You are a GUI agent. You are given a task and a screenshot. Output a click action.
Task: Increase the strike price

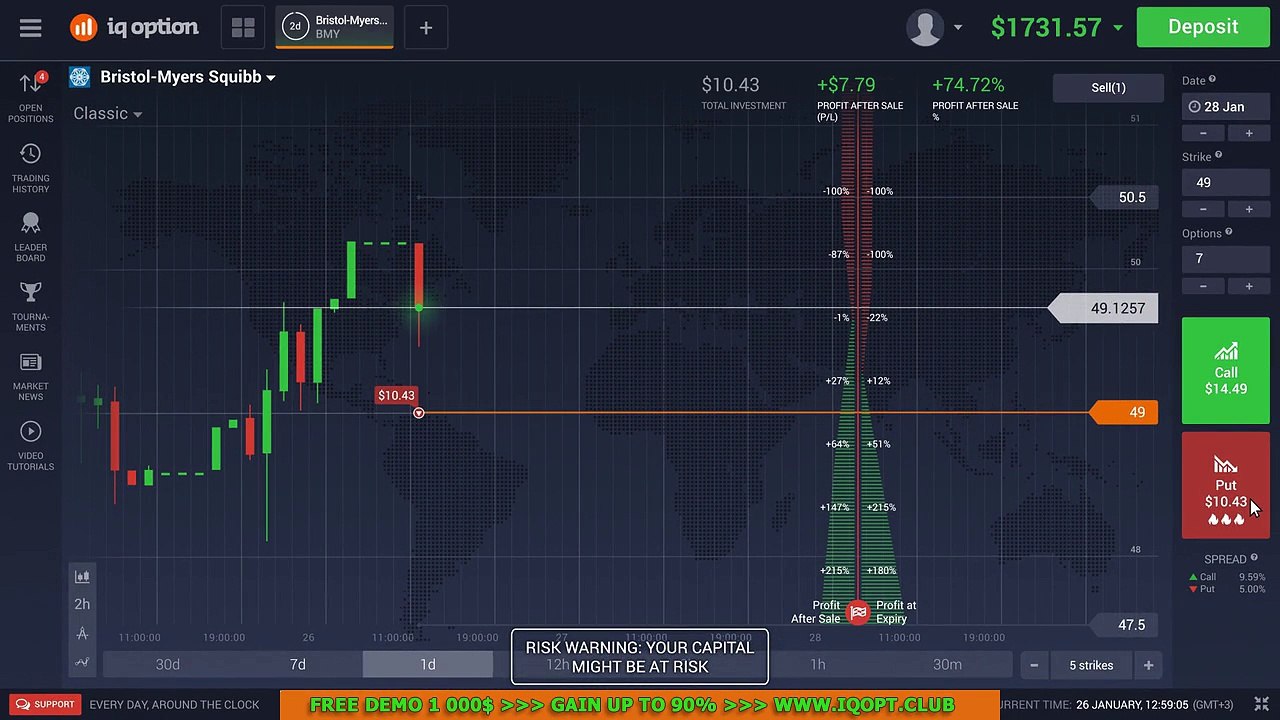1248,209
